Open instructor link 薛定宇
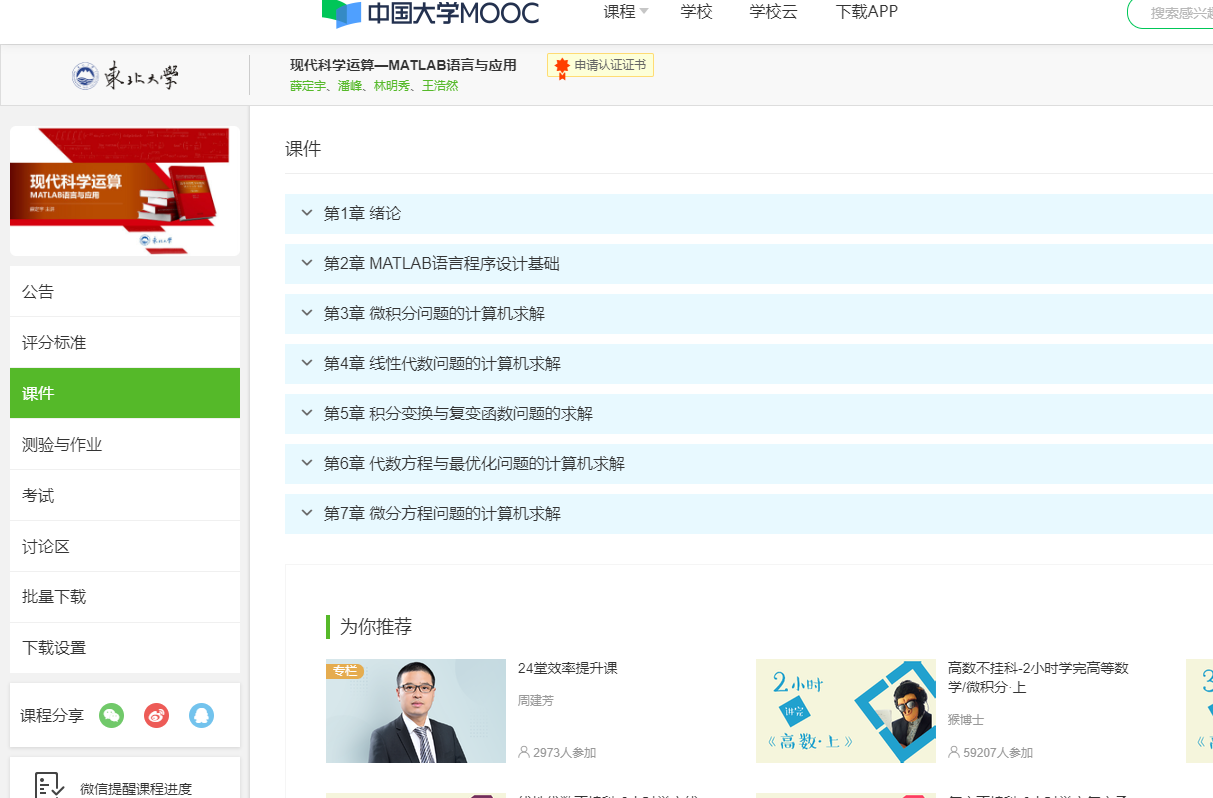The height and width of the screenshot is (798, 1213). [x=308, y=86]
